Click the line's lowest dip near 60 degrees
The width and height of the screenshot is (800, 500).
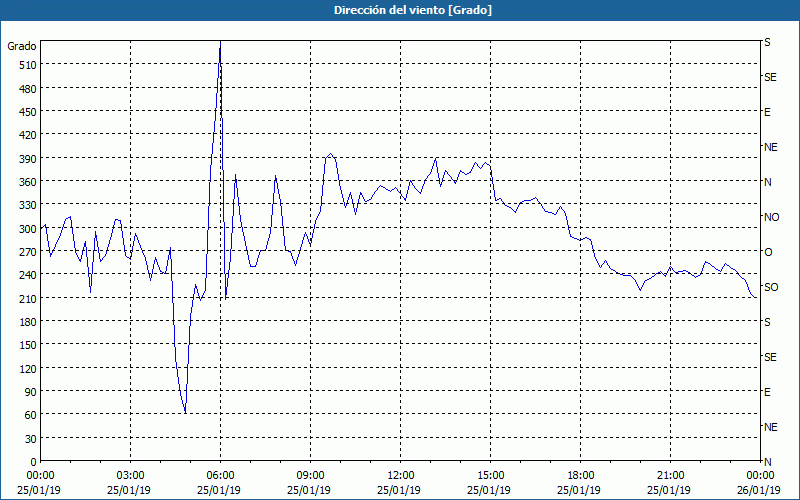click(x=185, y=412)
